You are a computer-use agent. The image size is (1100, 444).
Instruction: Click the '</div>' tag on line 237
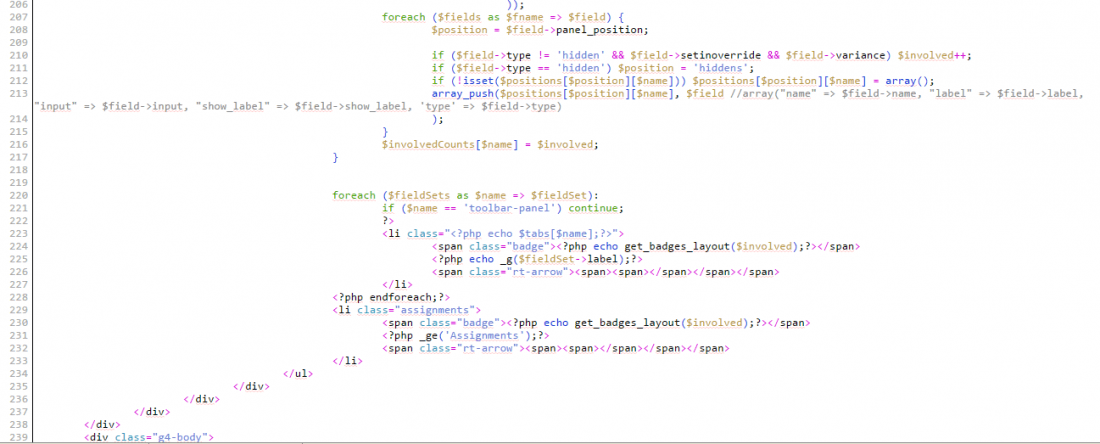click(152, 412)
